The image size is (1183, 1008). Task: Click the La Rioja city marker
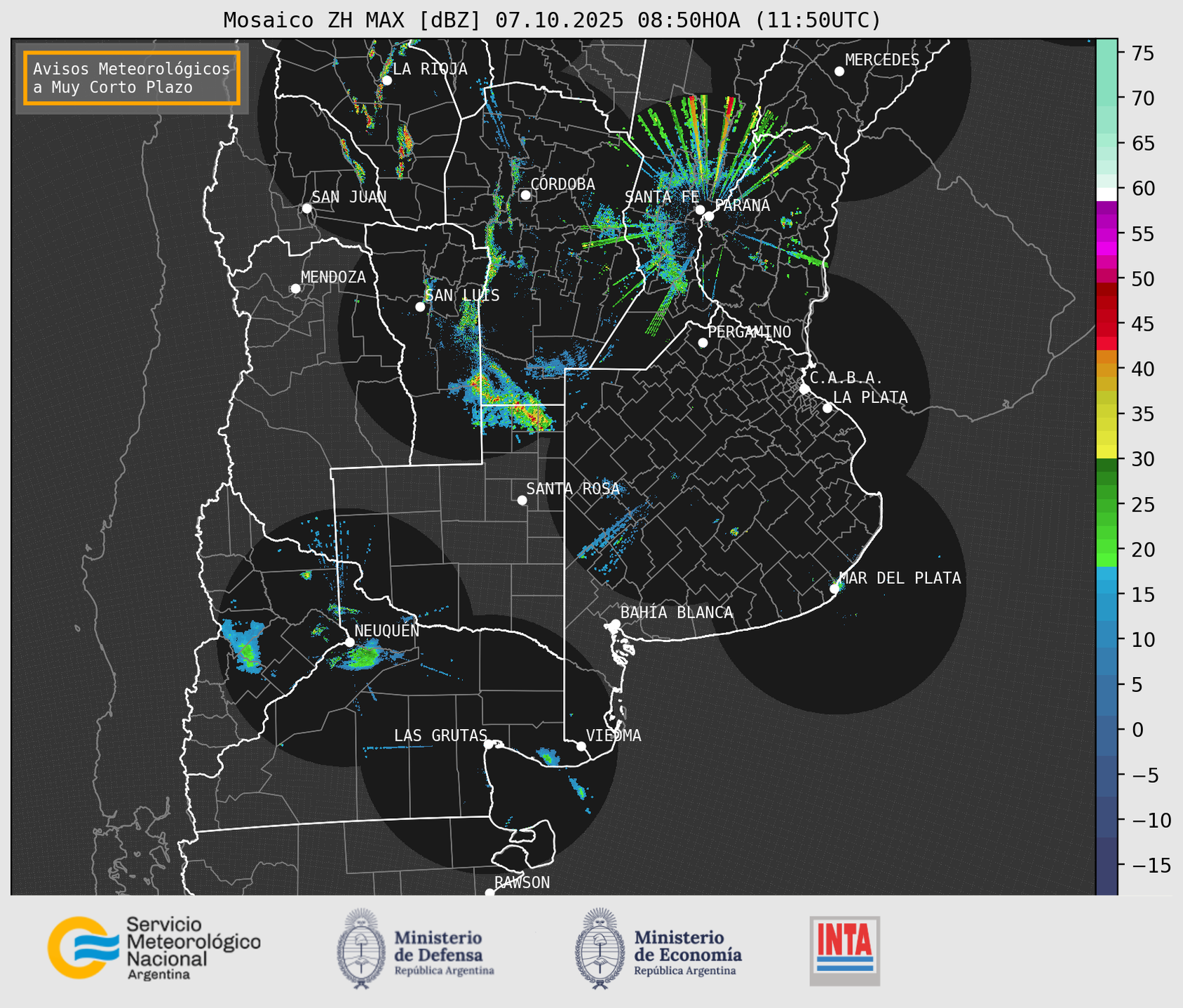[386, 80]
